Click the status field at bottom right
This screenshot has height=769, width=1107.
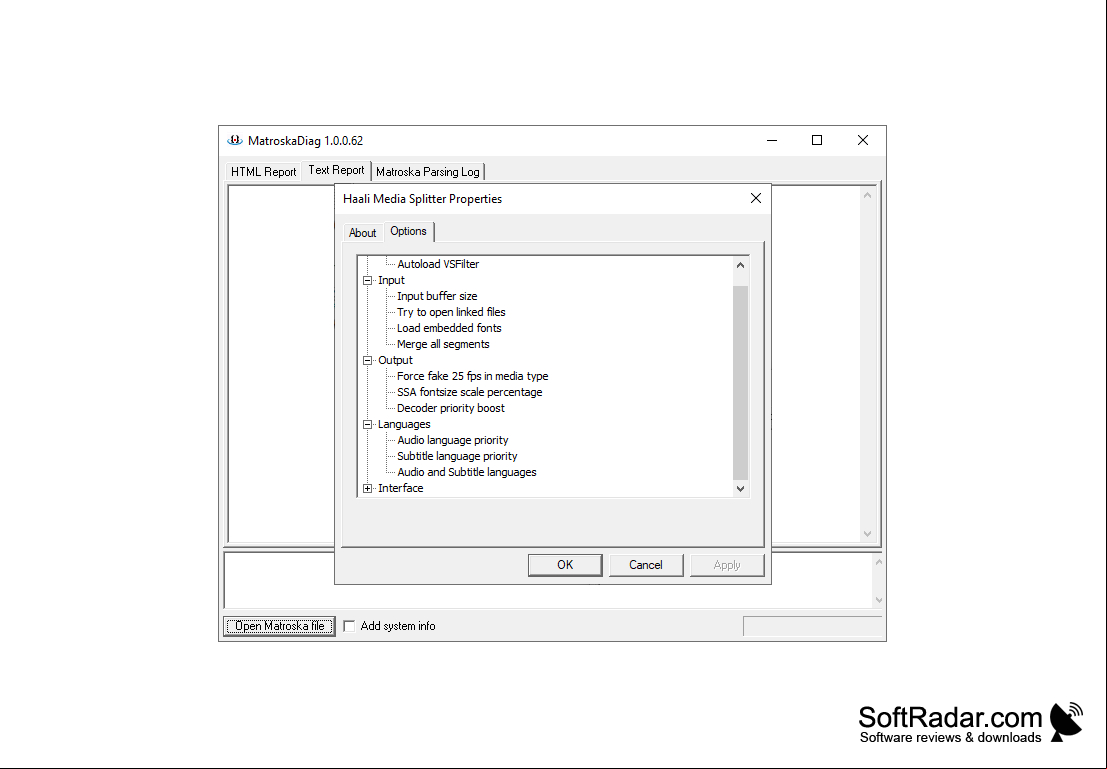point(813,626)
